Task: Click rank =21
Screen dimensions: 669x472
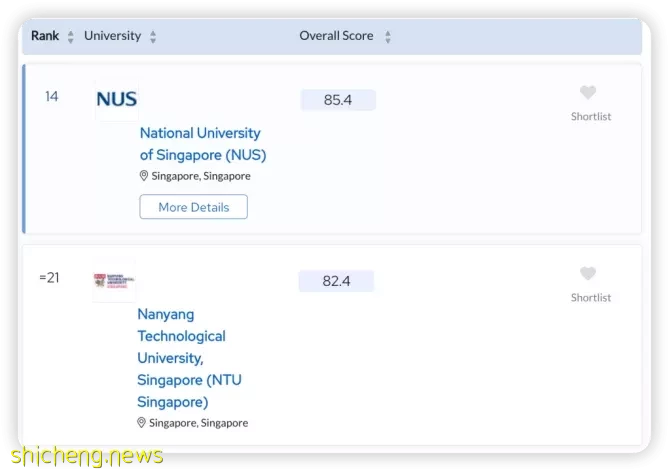Action: tap(49, 278)
